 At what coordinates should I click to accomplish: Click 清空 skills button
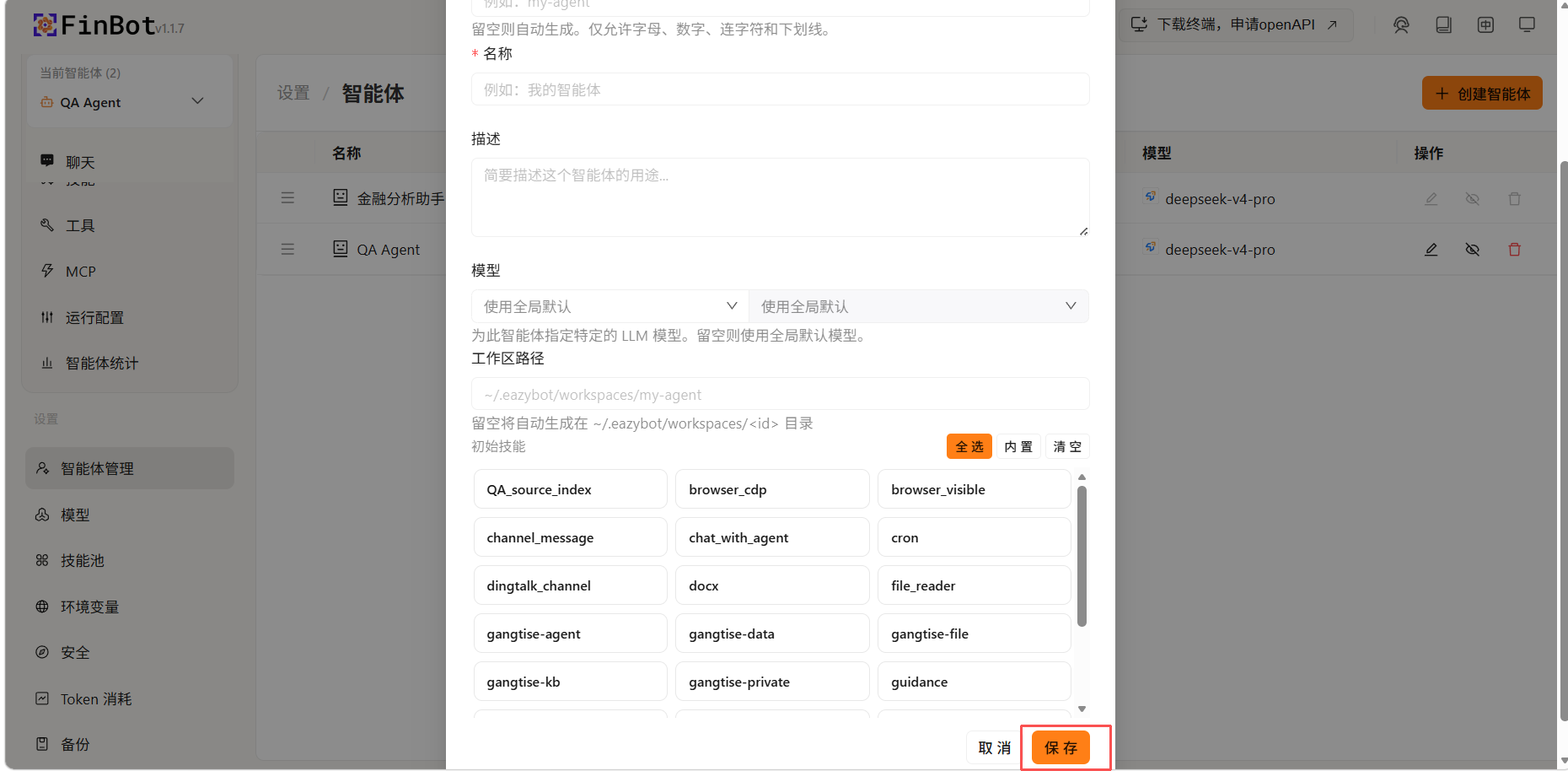pos(1067,447)
